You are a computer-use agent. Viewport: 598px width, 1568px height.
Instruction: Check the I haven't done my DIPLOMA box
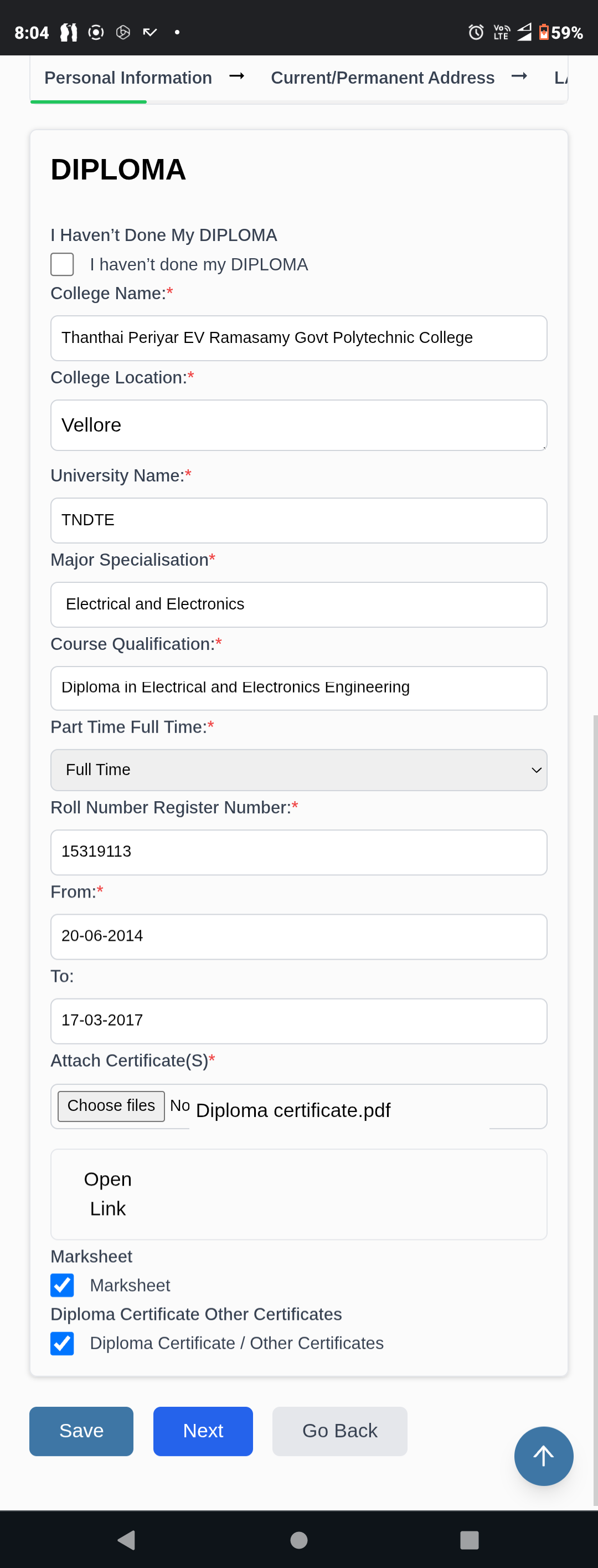tap(62, 264)
